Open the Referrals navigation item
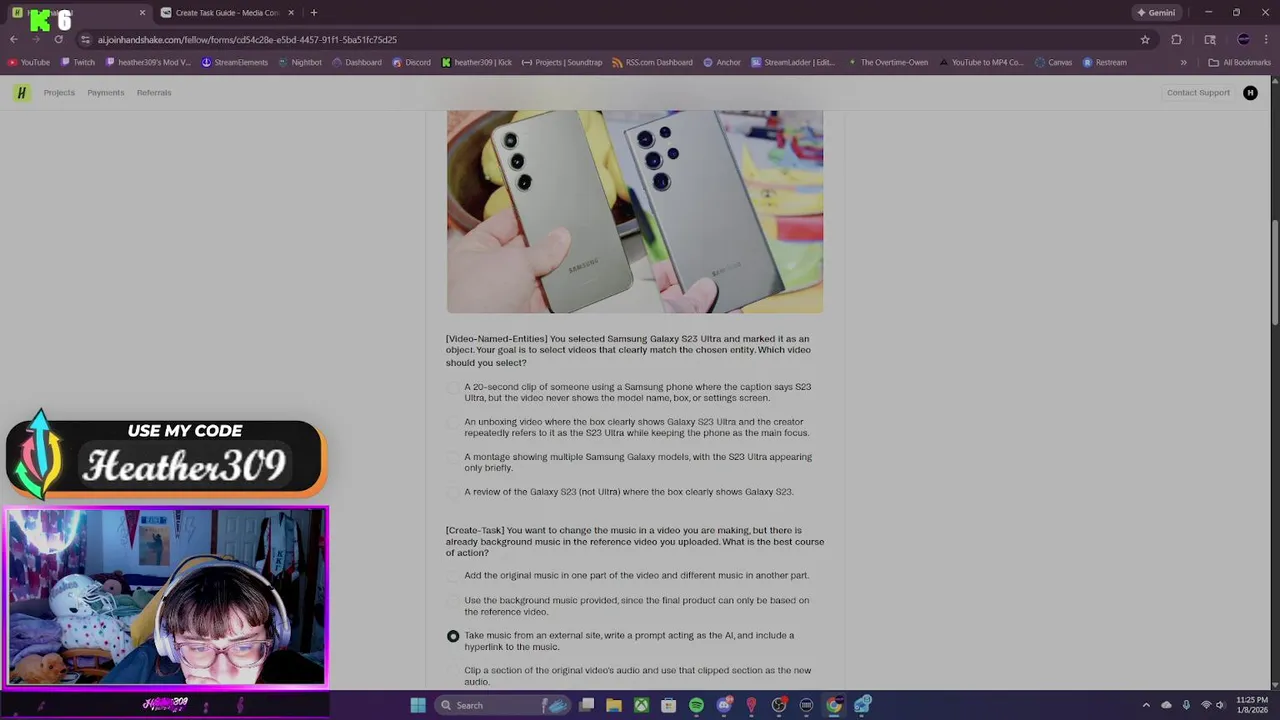 154,92
